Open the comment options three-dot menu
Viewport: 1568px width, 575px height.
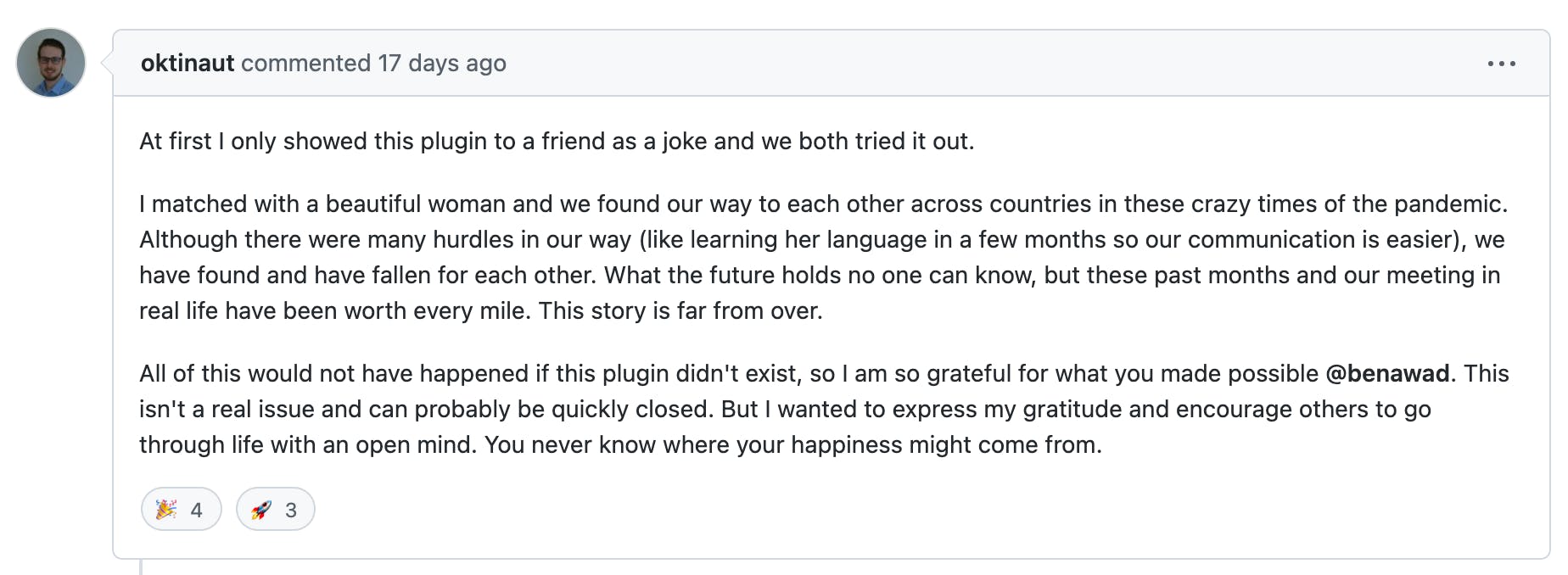pyautogui.click(x=1501, y=64)
